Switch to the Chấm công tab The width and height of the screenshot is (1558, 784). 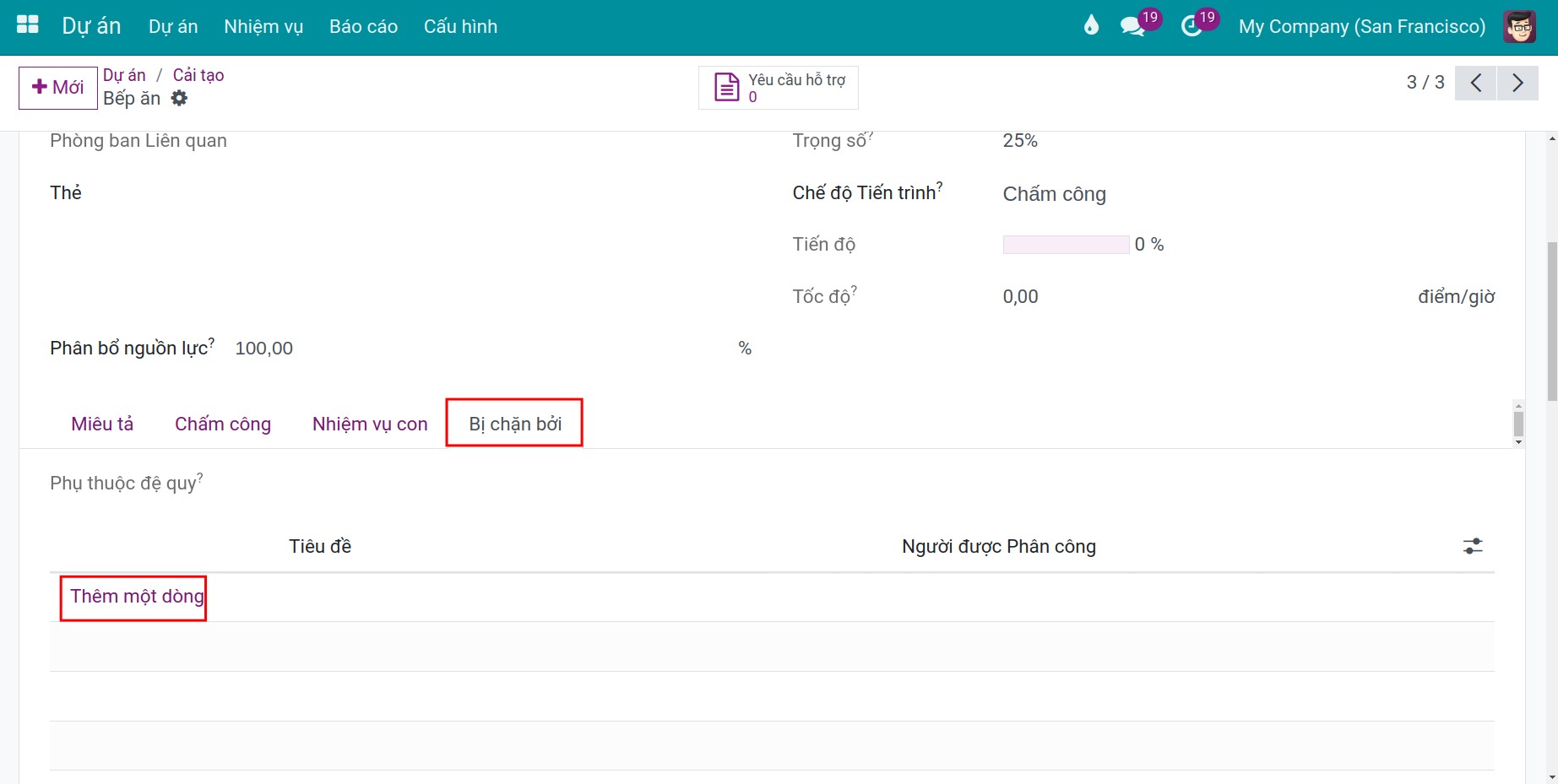[x=223, y=424]
